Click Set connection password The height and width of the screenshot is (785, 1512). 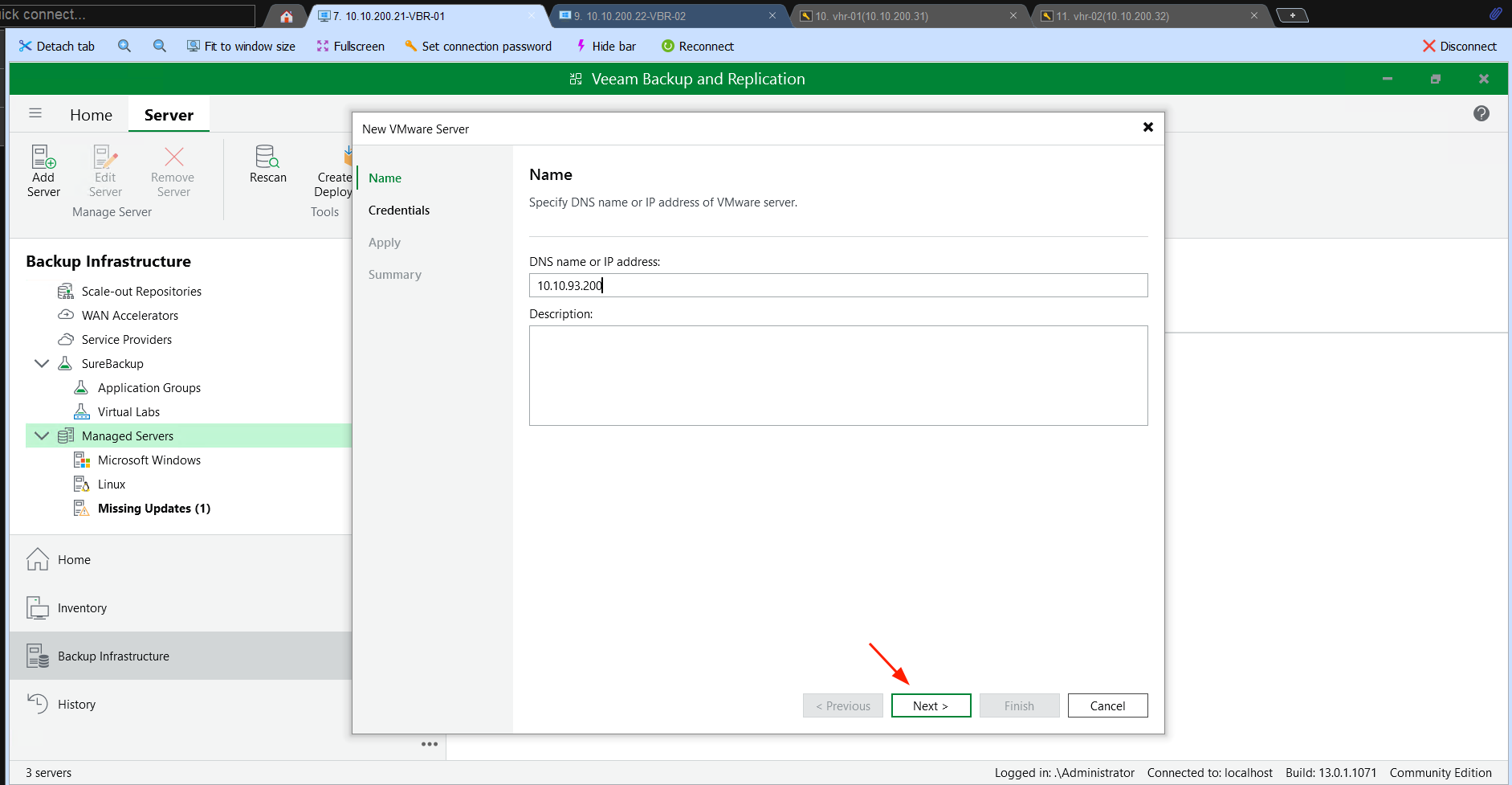[479, 46]
